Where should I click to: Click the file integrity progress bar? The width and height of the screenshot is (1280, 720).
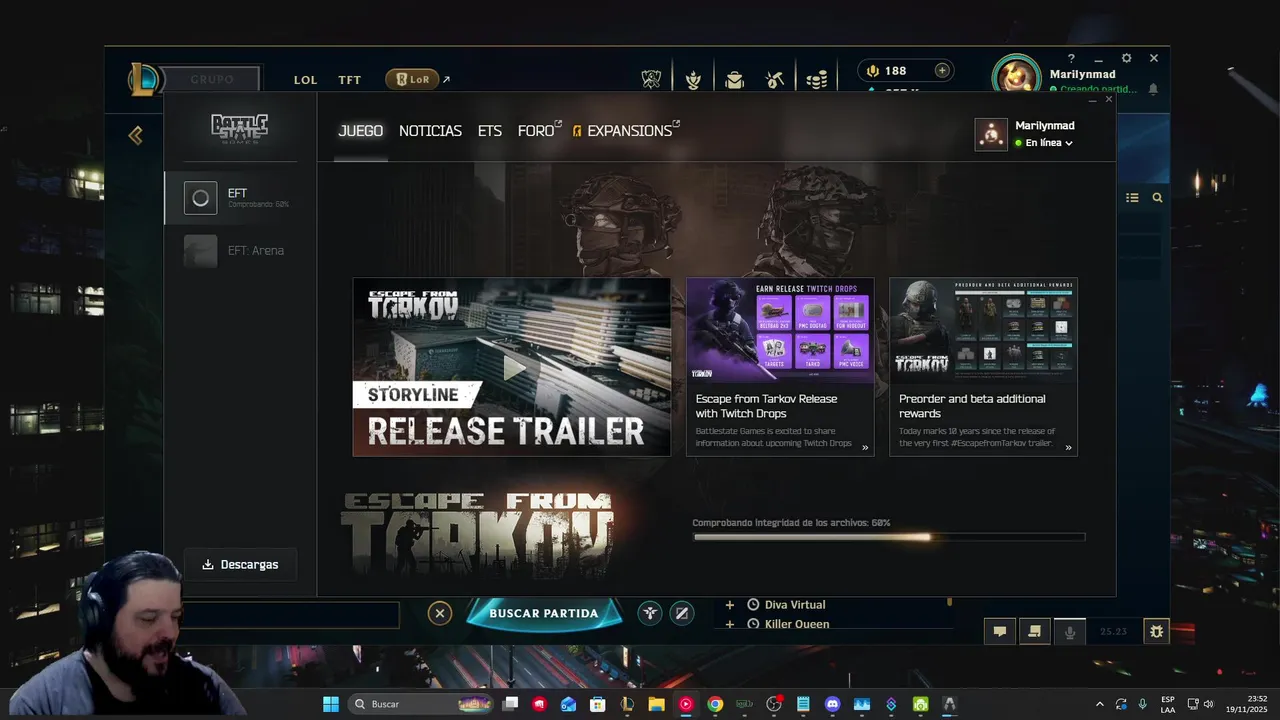[x=889, y=538]
